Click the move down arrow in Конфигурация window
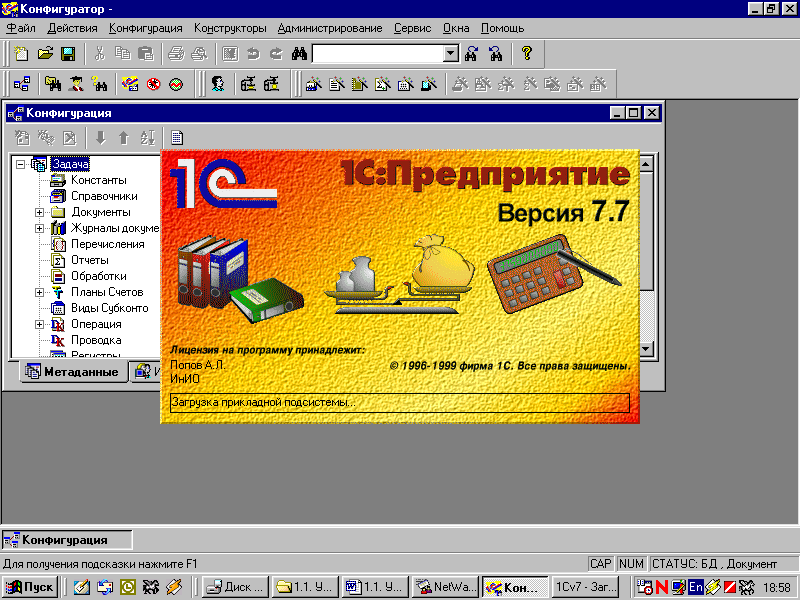800x600 pixels. tap(101, 138)
